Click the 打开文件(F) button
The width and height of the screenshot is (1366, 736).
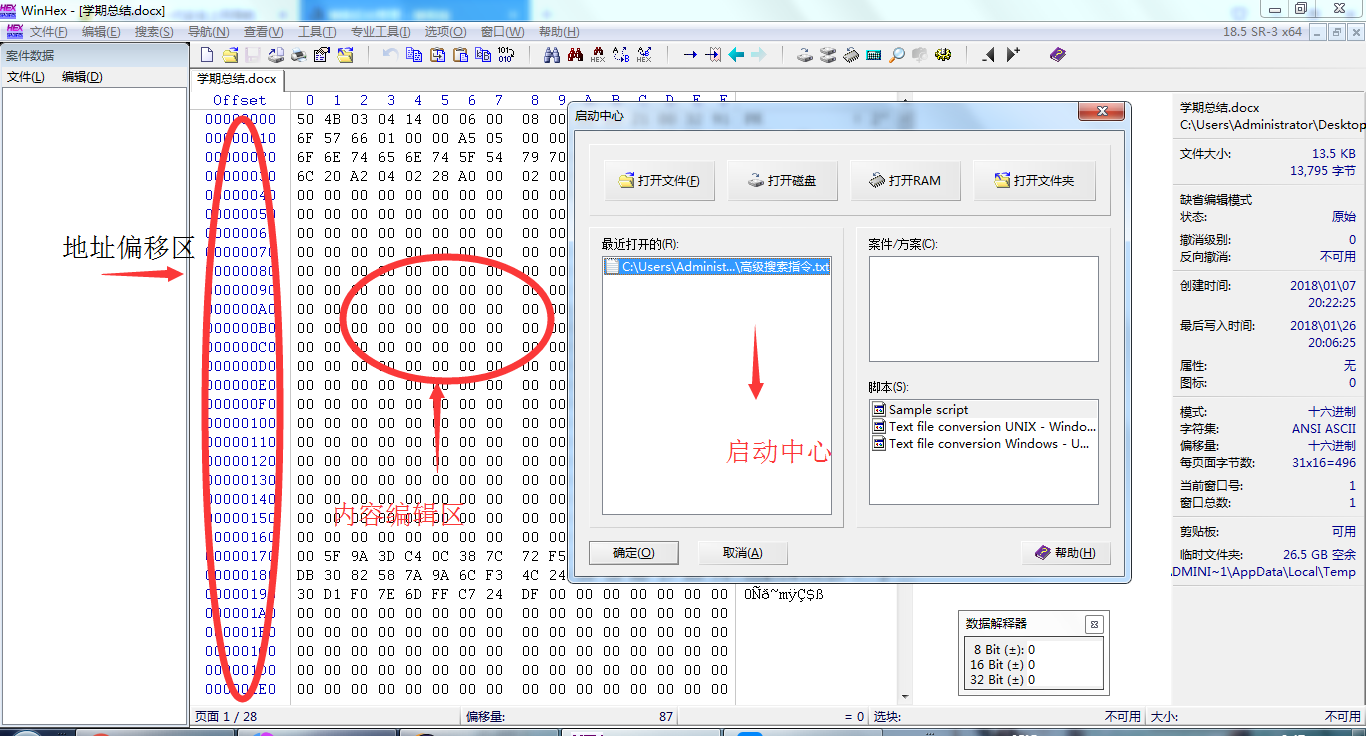click(x=660, y=181)
